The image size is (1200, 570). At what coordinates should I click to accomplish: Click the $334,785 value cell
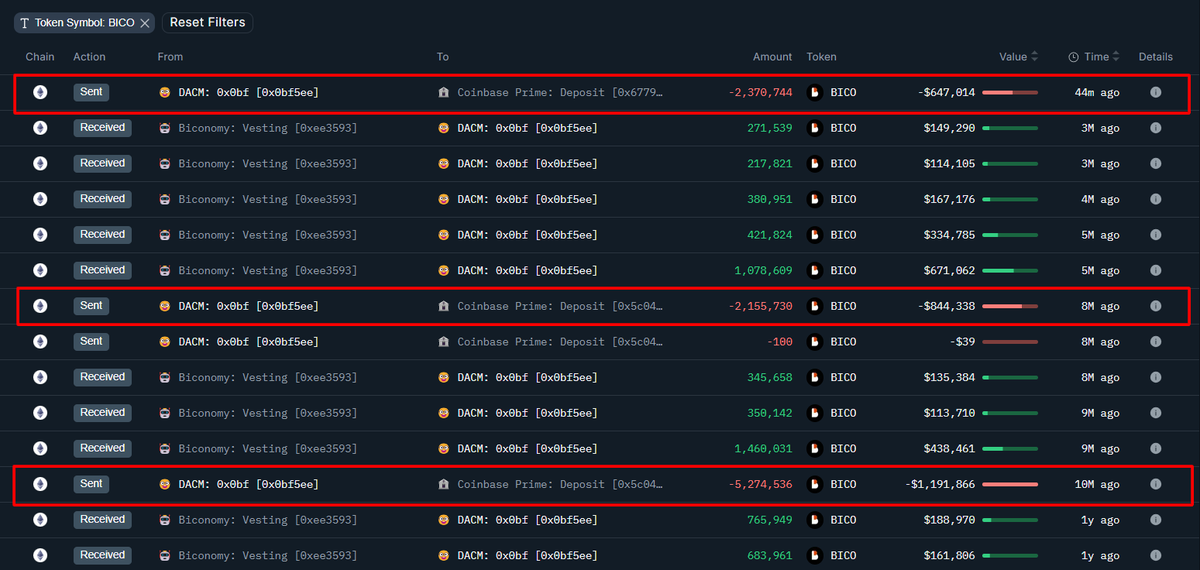click(x=949, y=235)
